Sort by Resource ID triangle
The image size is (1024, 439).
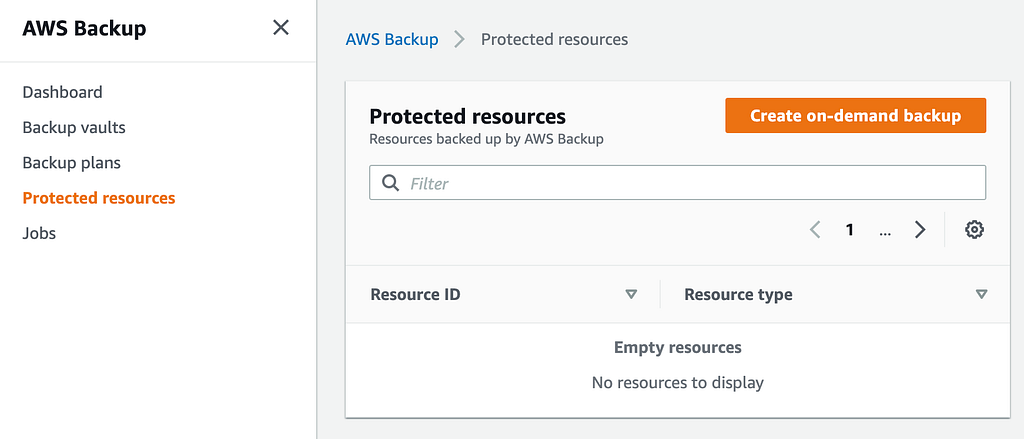pyautogui.click(x=631, y=295)
